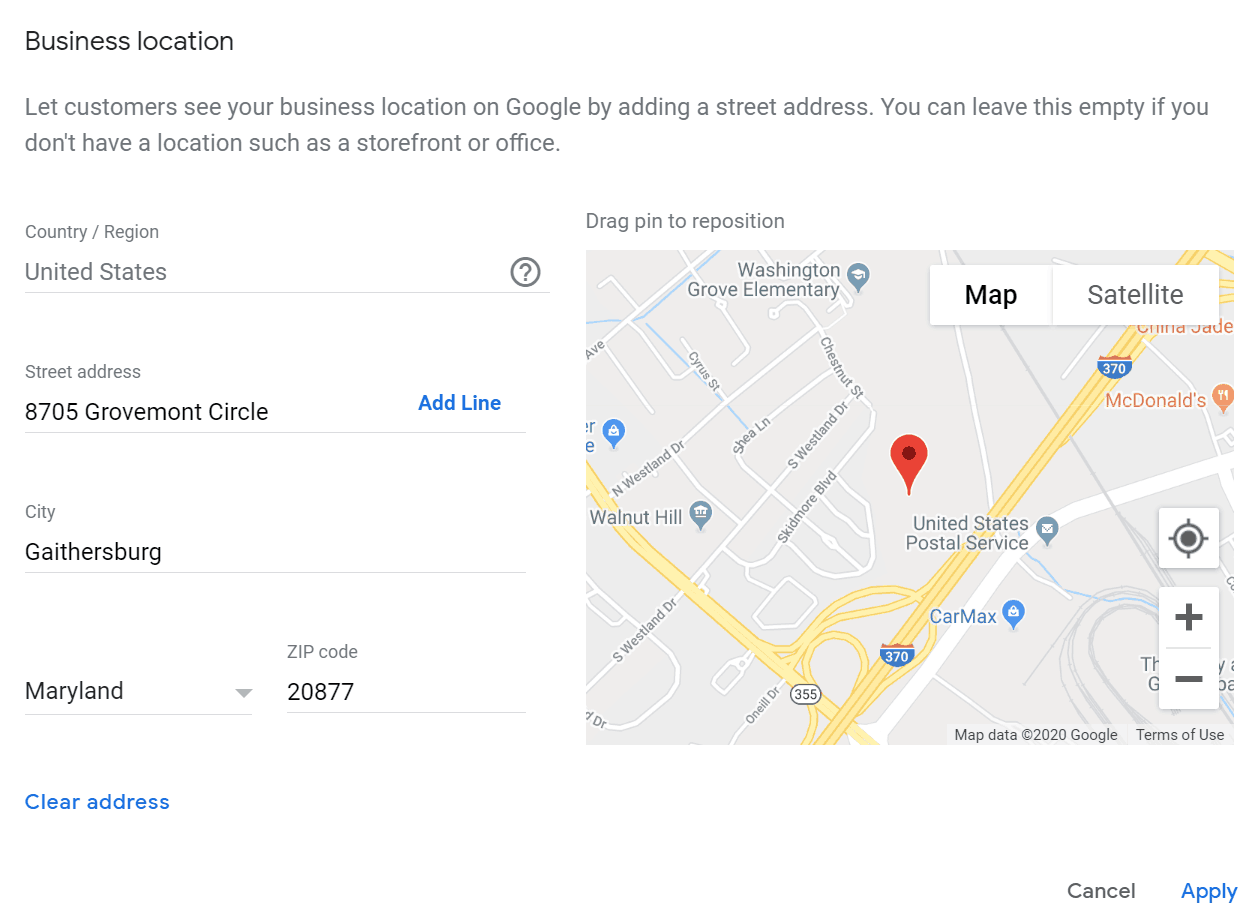
Task: Click the McDonald's restaurant icon on map
Action: coord(1222,398)
